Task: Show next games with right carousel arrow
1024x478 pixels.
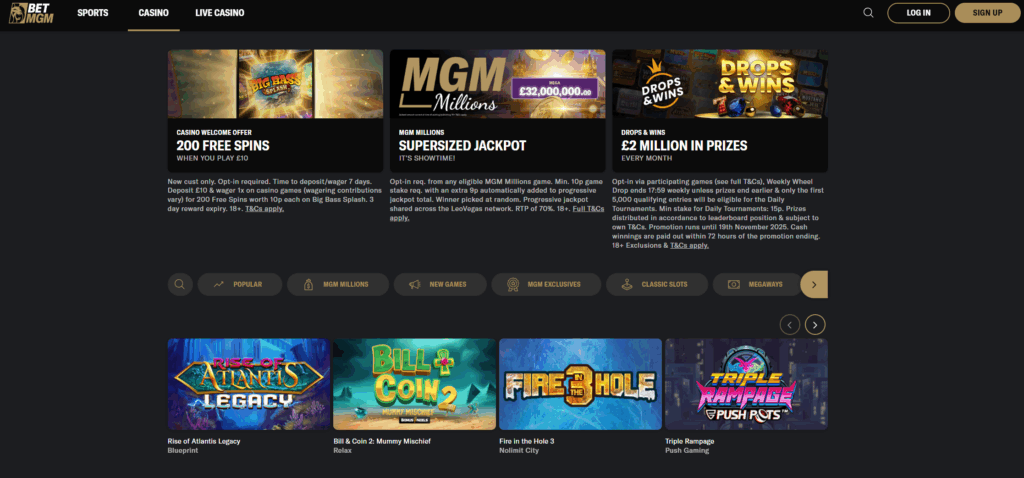Action: (x=815, y=325)
